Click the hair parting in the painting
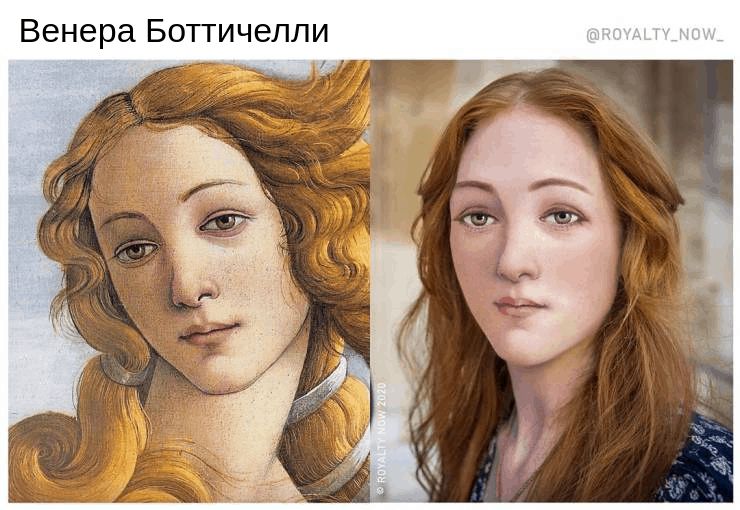 [128, 106]
